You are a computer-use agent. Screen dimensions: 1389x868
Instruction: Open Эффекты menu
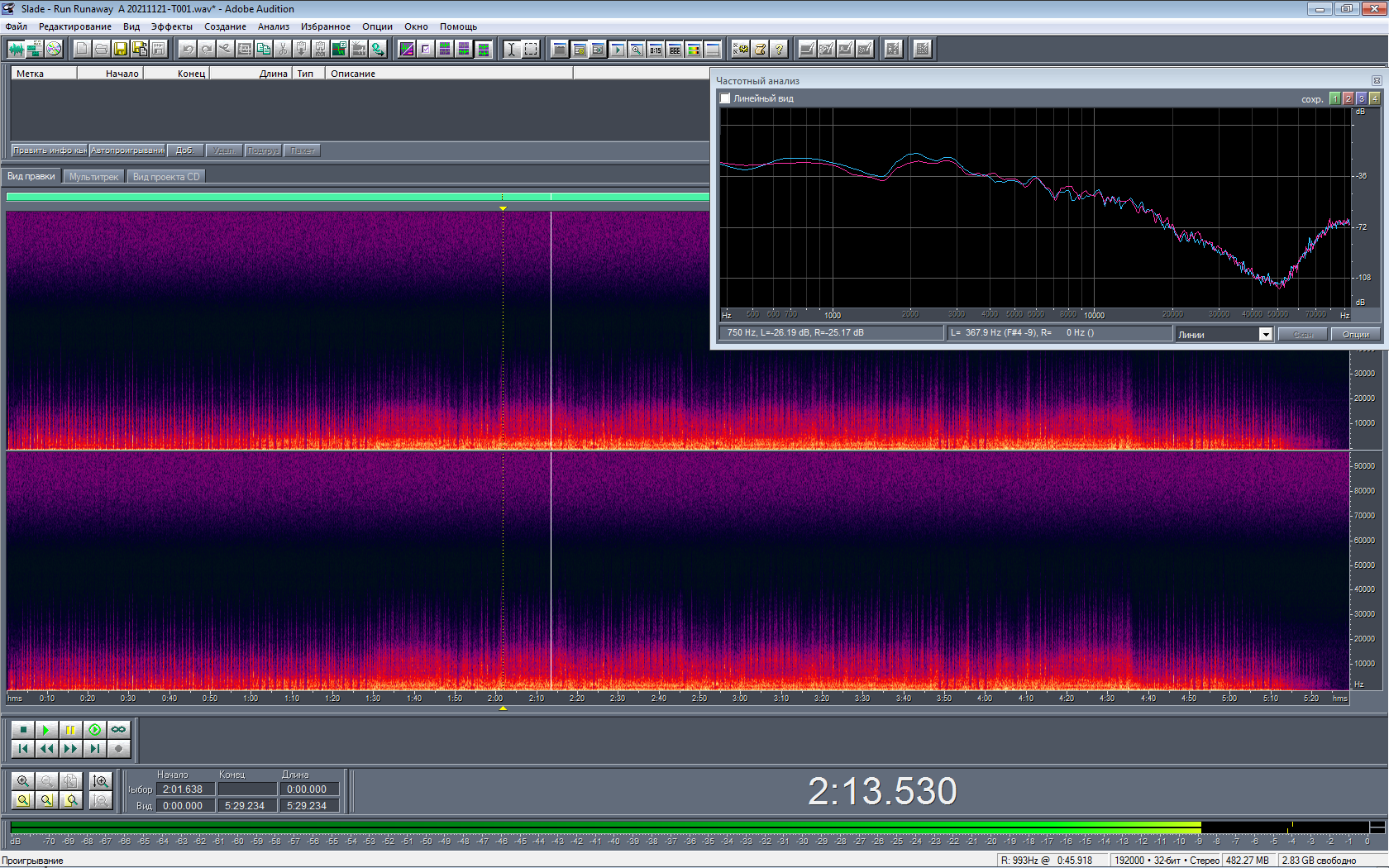(172, 26)
